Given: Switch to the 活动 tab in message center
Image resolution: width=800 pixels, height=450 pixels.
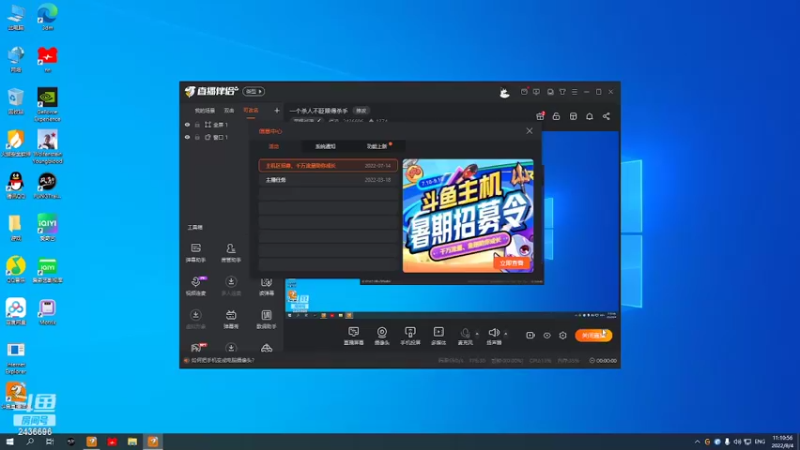Looking at the screenshot, I should coord(274,146).
